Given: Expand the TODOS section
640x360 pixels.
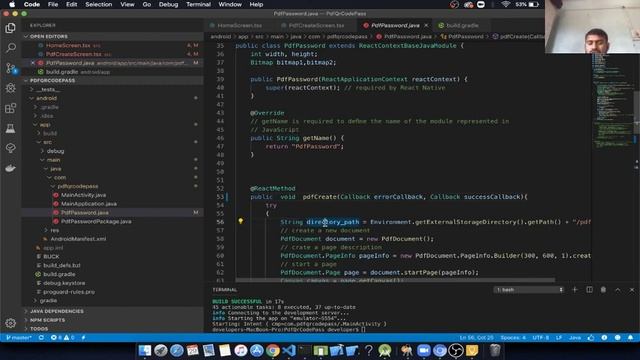Looking at the screenshot, I should coord(39,329).
